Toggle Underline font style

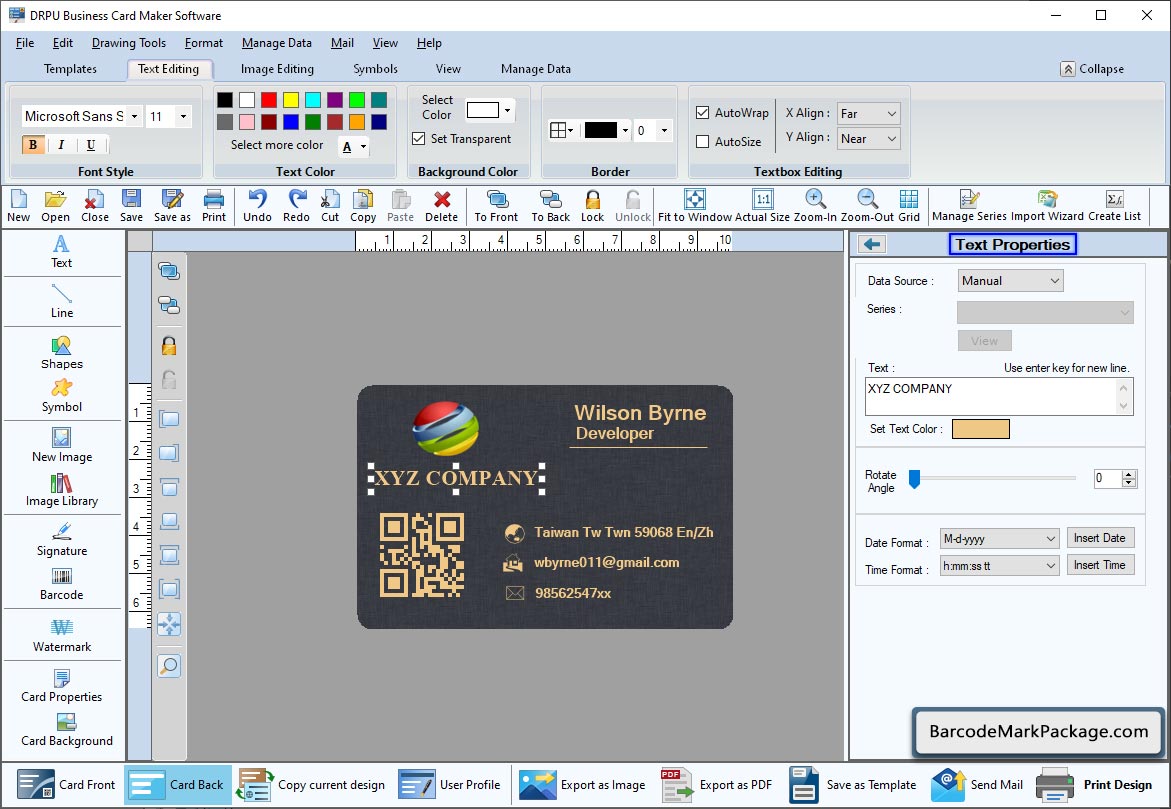[90, 145]
